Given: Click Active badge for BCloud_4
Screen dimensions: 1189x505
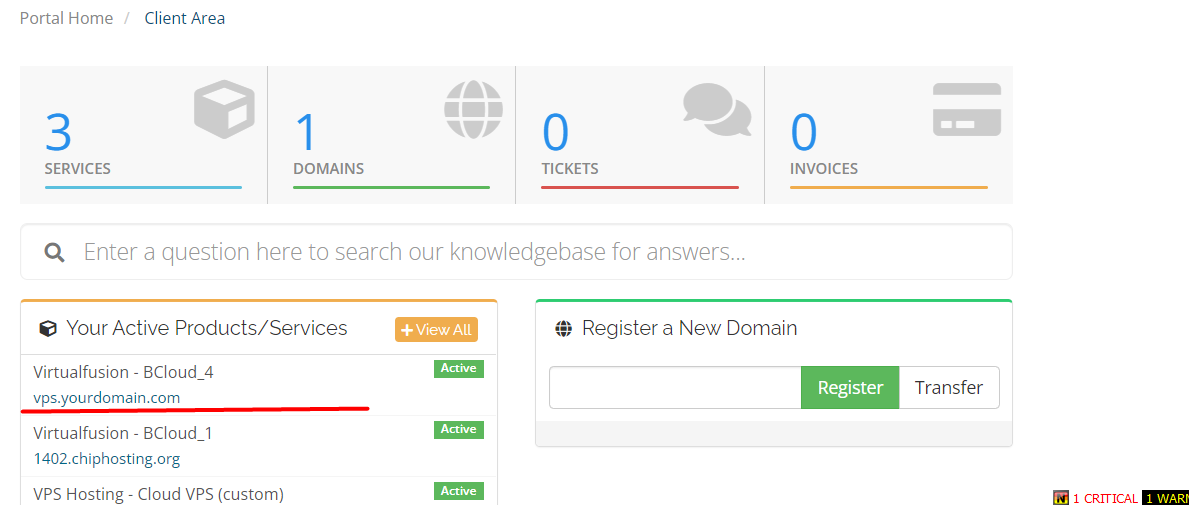Looking at the screenshot, I should click(459, 369).
